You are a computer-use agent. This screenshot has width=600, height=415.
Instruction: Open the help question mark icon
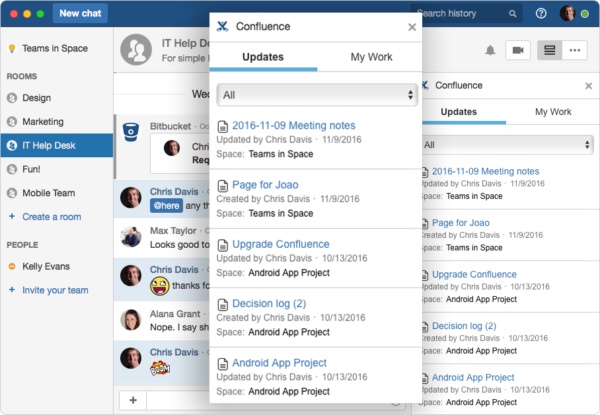(541, 13)
